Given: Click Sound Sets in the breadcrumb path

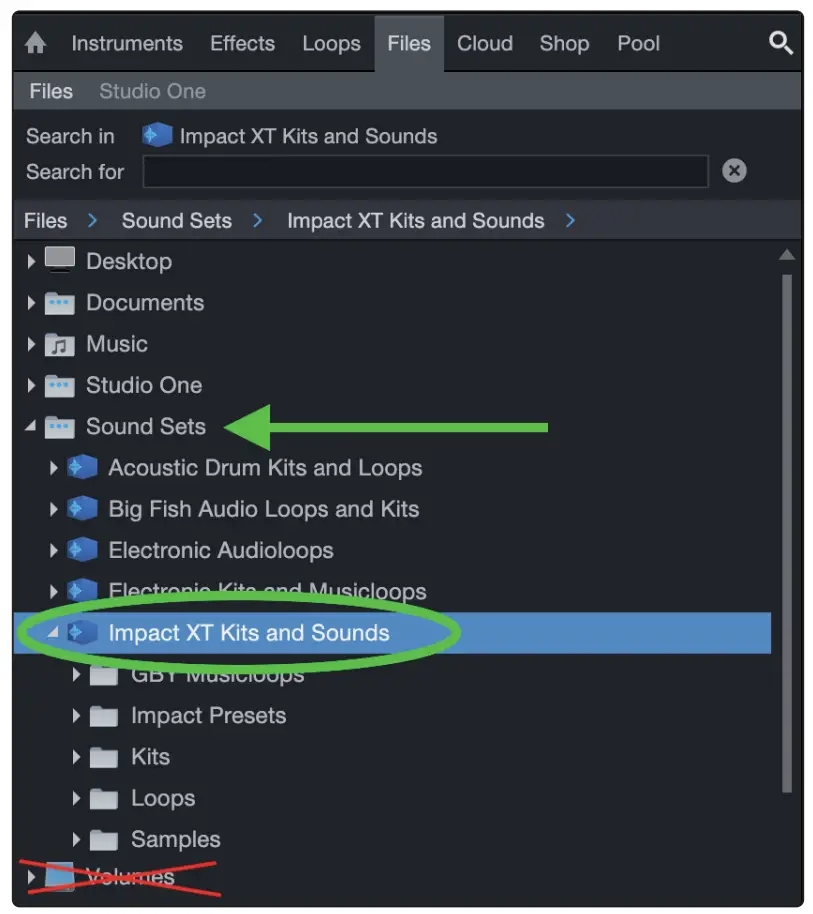Looking at the screenshot, I should click(176, 221).
